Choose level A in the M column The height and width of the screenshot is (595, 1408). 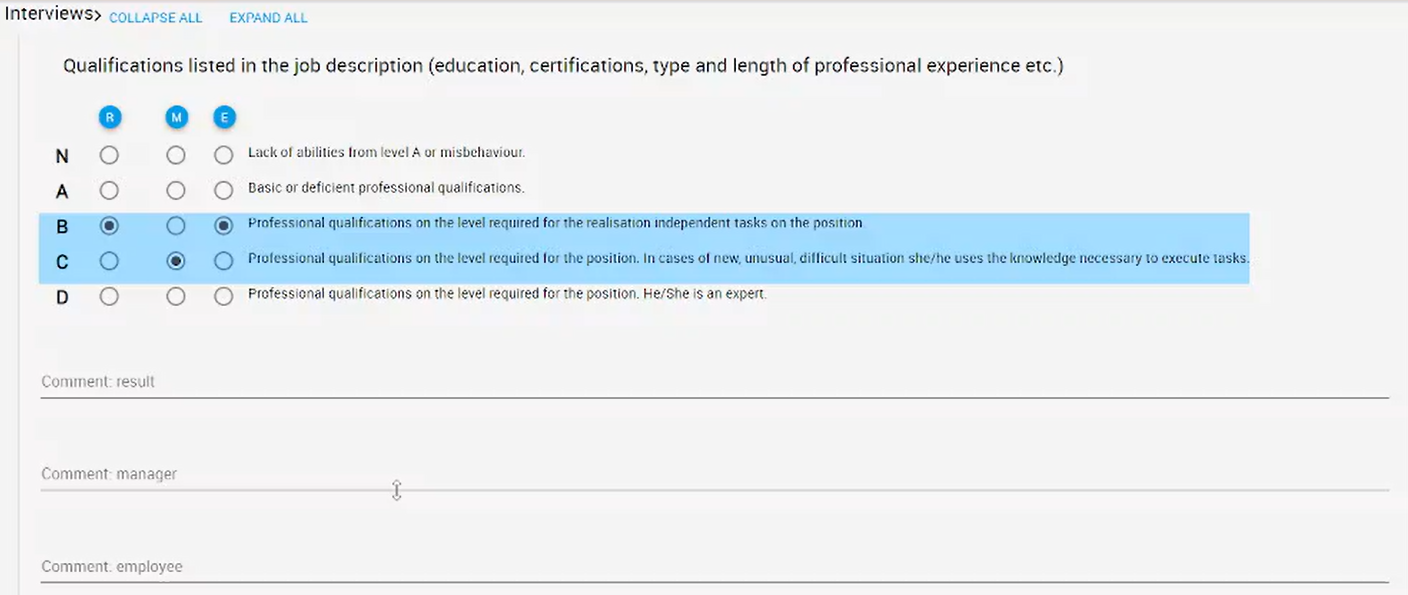tap(176, 190)
